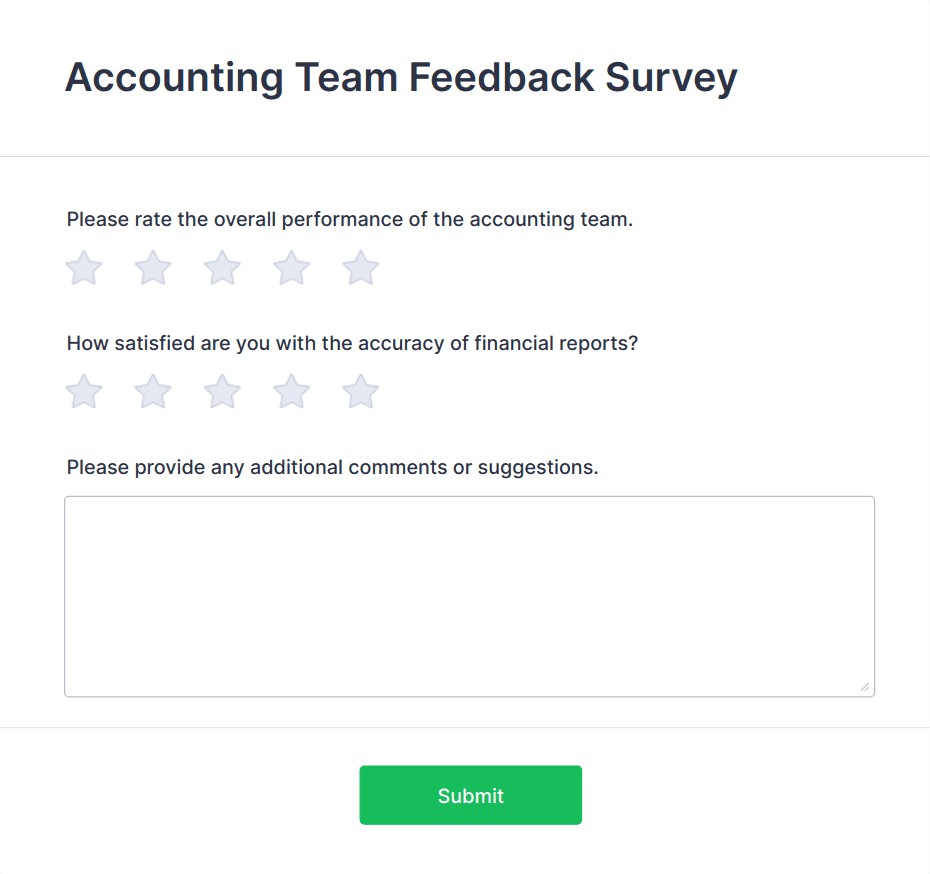Rate financial report accuracy one star
Viewport: 930px width, 874px height.
pos(84,392)
